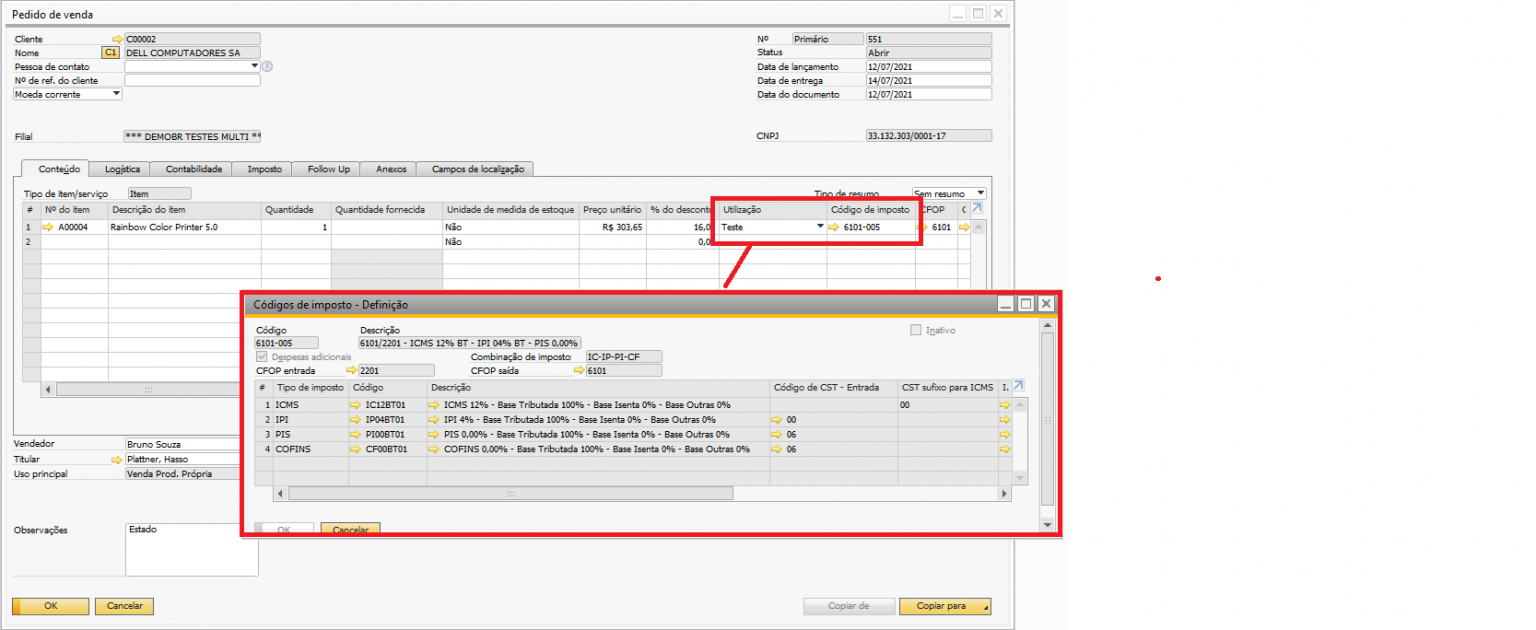Open the Pessoa de contato dropdown

(x=255, y=66)
